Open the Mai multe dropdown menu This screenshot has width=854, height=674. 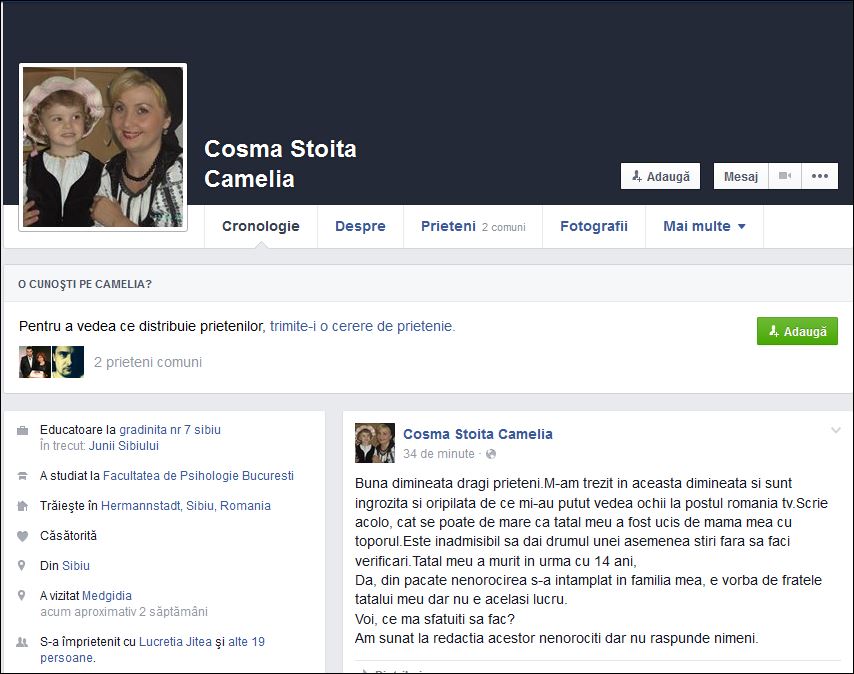pyautogui.click(x=704, y=226)
